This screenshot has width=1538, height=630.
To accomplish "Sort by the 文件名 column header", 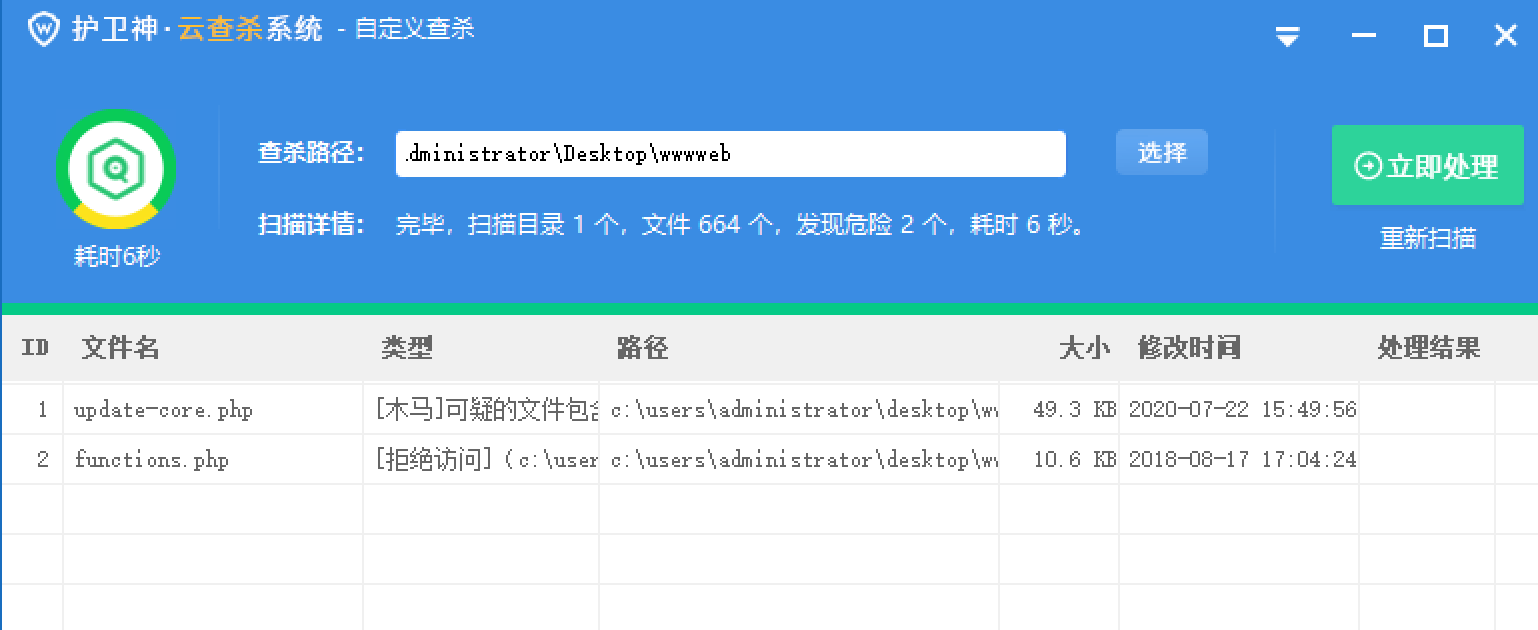I will coord(121,348).
